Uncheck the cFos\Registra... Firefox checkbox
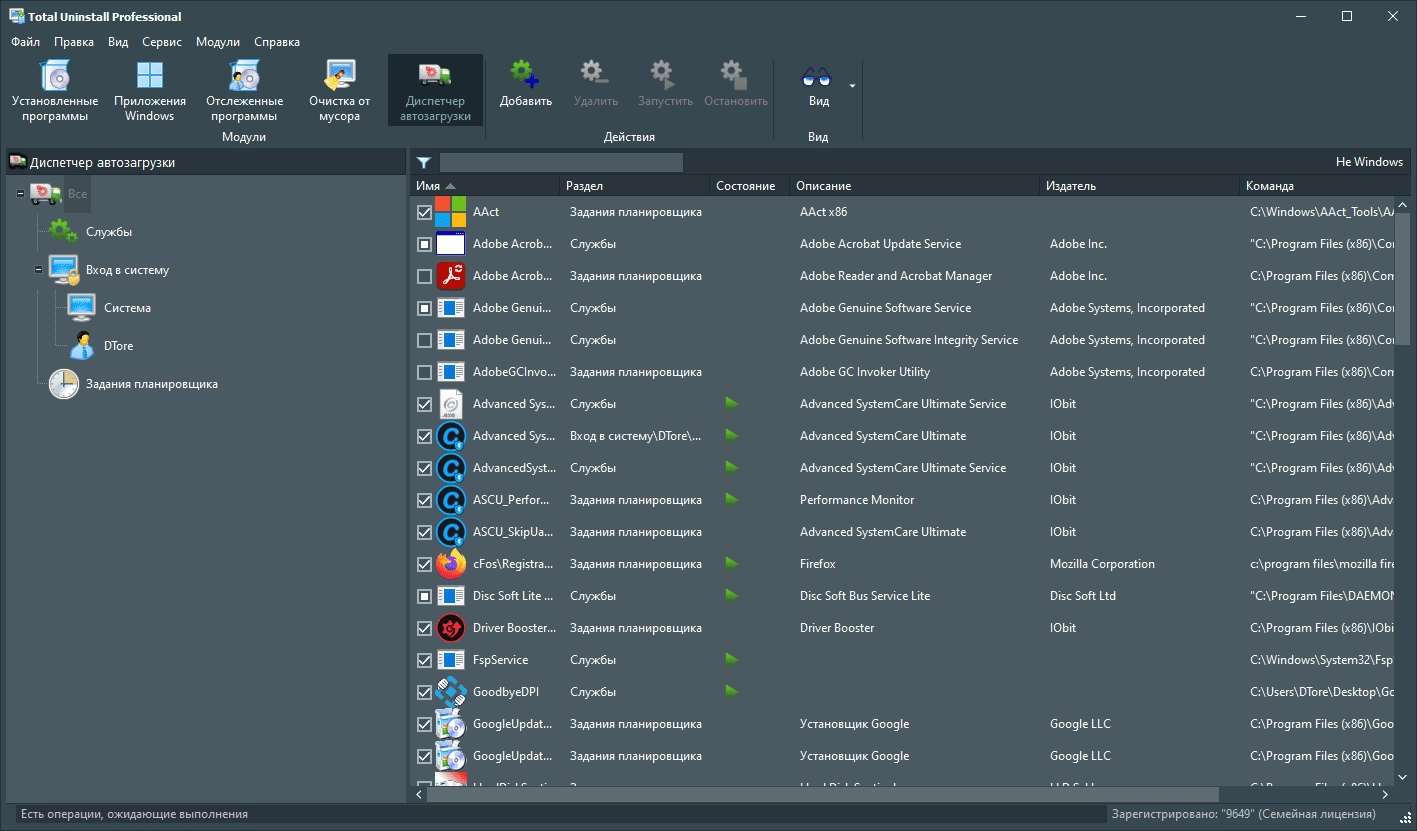 click(x=424, y=564)
